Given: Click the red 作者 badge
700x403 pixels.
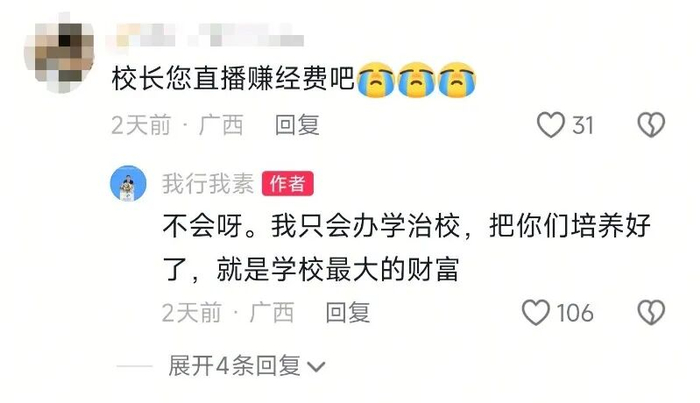Looking at the screenshot, I should click(x=288, y=183).
